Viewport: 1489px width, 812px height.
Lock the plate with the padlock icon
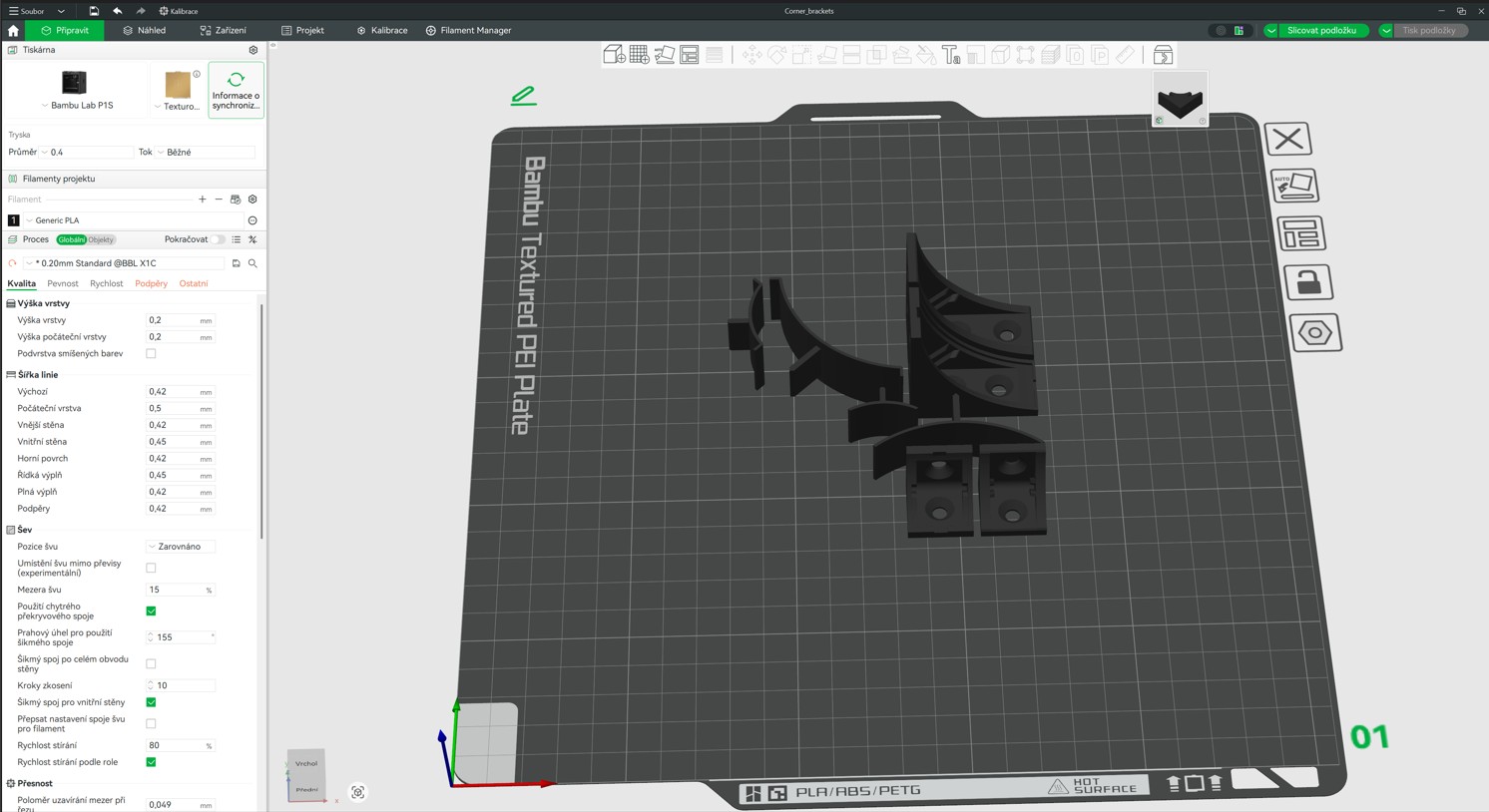tap(1307, 282)
